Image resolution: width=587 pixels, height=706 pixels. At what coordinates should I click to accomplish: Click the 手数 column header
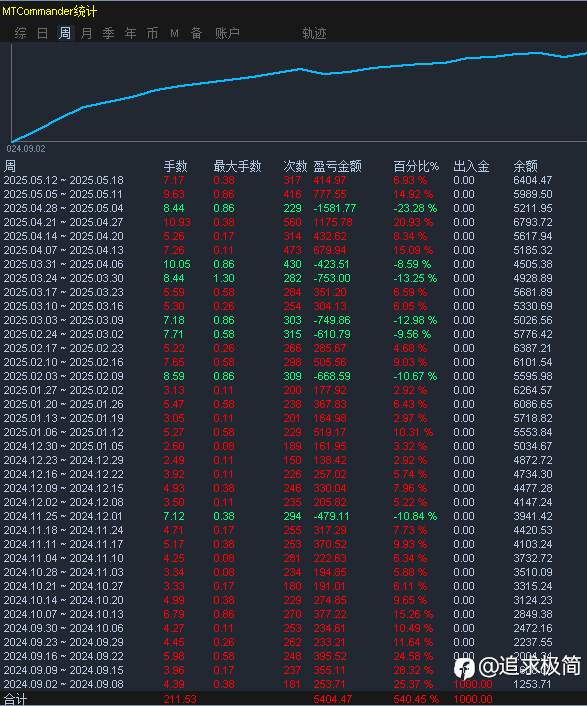[x=175, y=166]
